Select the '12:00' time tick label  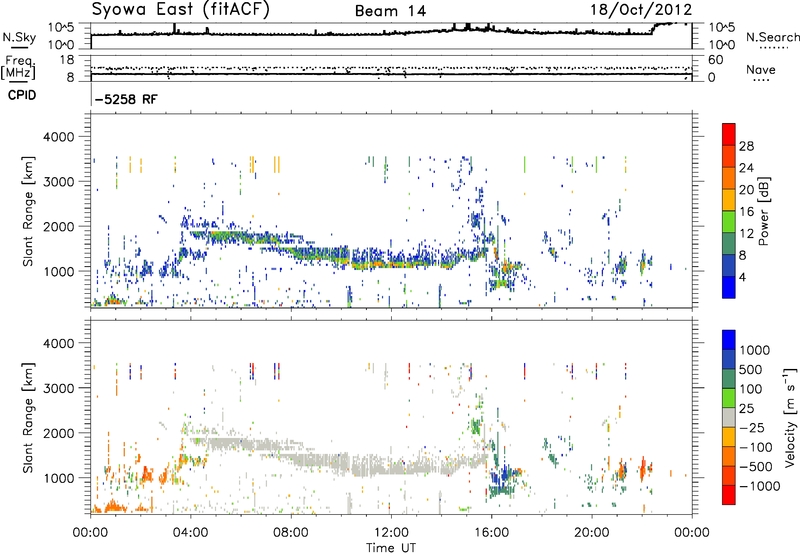[391, 533]
